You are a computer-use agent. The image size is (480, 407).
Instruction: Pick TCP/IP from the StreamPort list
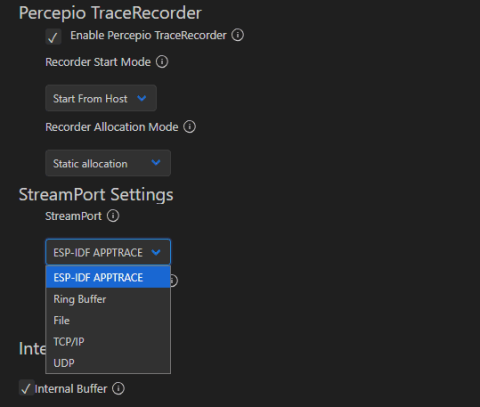point(108,341)
